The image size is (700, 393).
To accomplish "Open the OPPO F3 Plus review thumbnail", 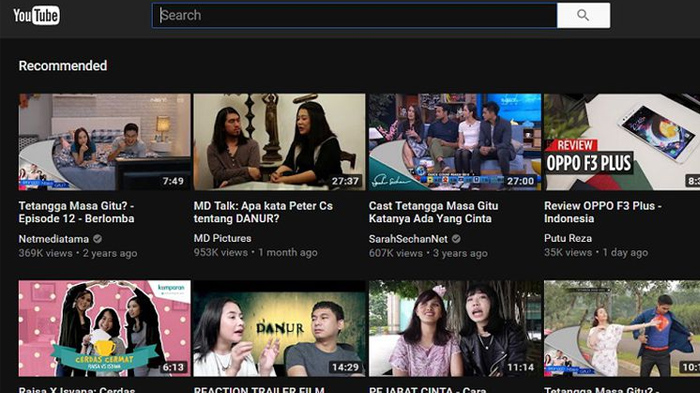I will coord(622,142).
